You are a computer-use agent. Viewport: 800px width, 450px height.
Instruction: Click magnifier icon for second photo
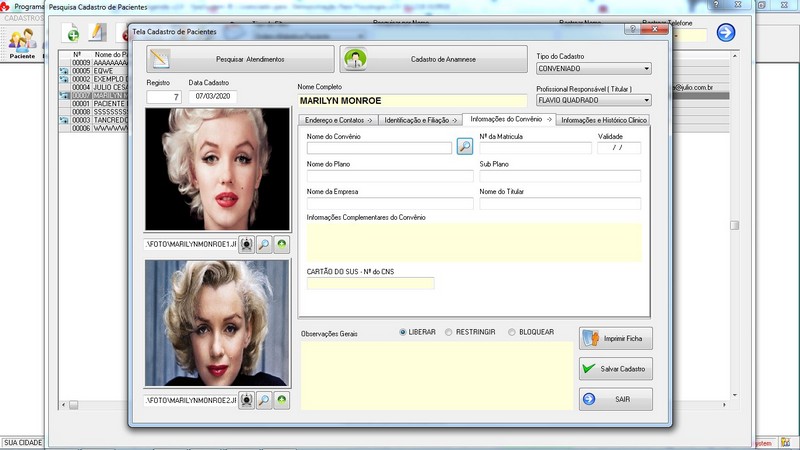tap(264, 401)
